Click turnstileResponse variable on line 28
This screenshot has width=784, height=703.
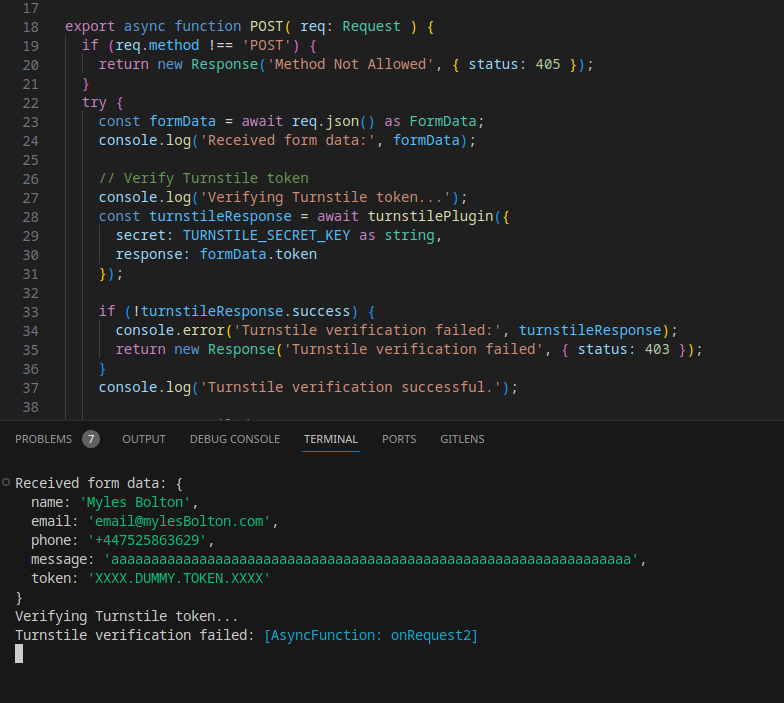(x=220, y=216)
